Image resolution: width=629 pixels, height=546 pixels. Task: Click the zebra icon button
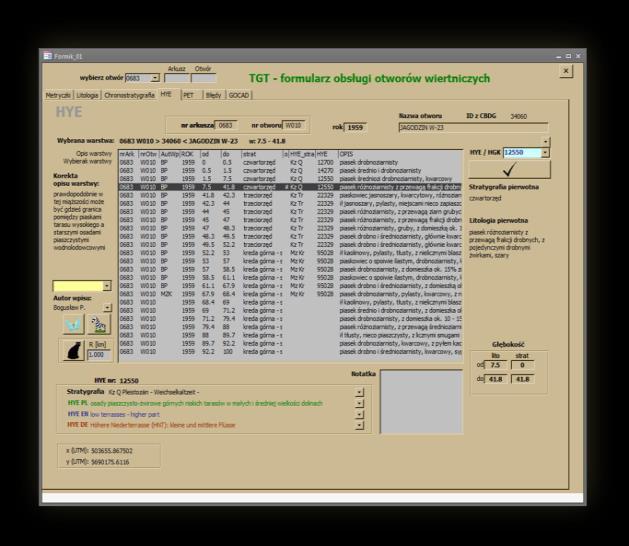click(99, 325)
